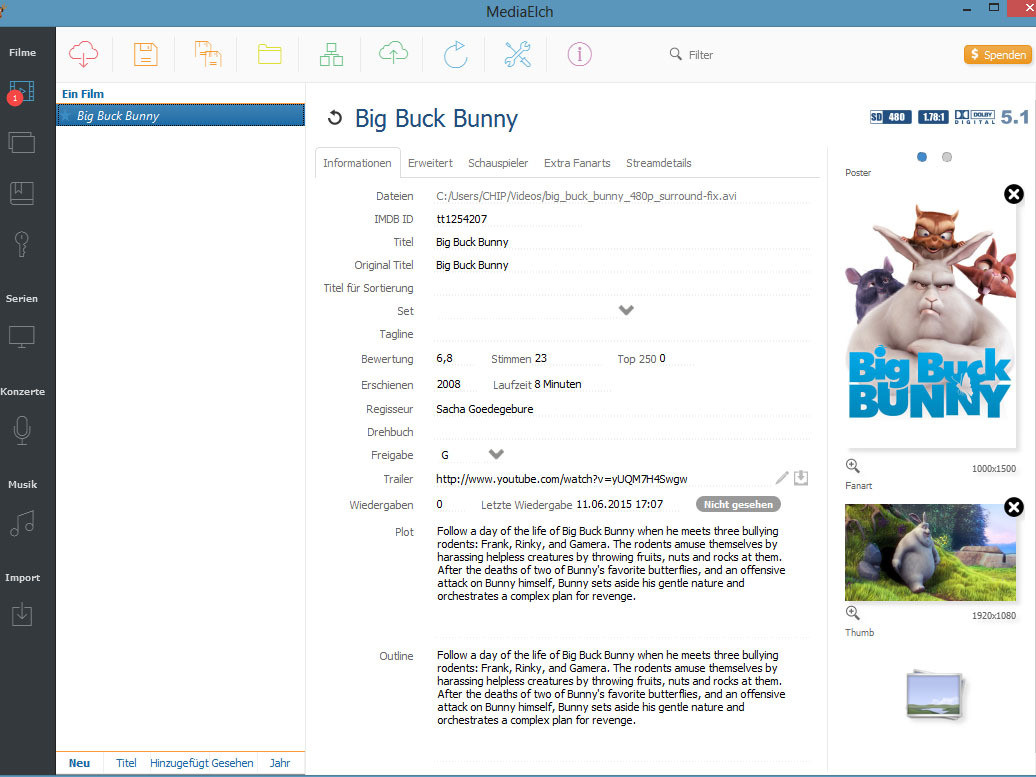1036x777 pixels.
Task: Click the Letzte Wiedergabe date field
Action: point(628,505)
